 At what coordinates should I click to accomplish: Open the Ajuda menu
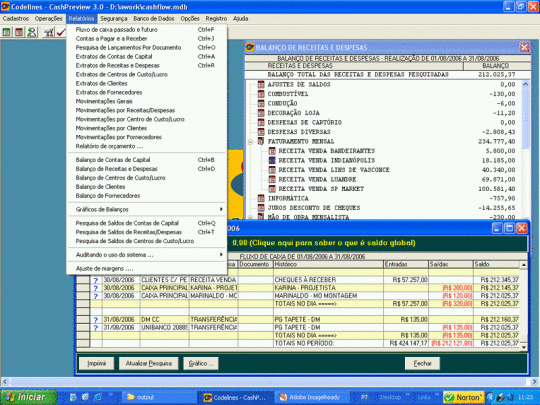click(x=240, y=19)
